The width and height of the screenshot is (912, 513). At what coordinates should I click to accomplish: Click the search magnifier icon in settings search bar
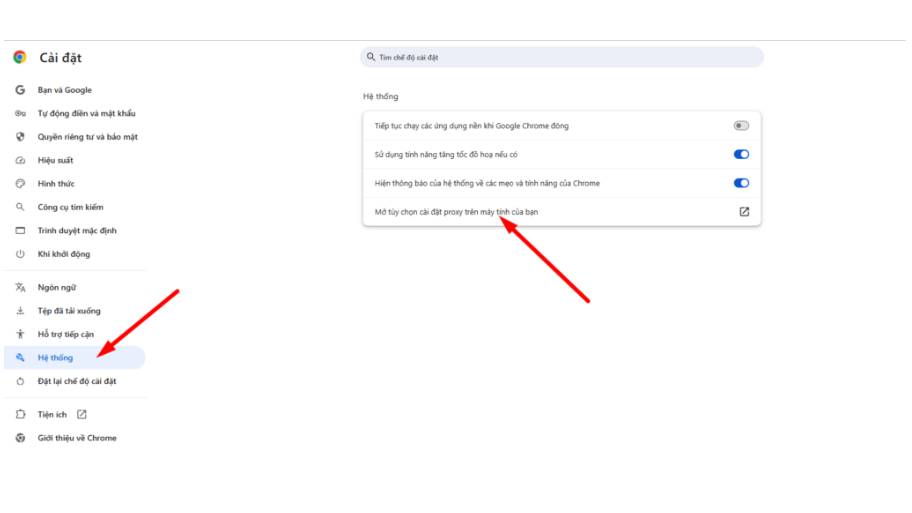click(x=370, y=57)
